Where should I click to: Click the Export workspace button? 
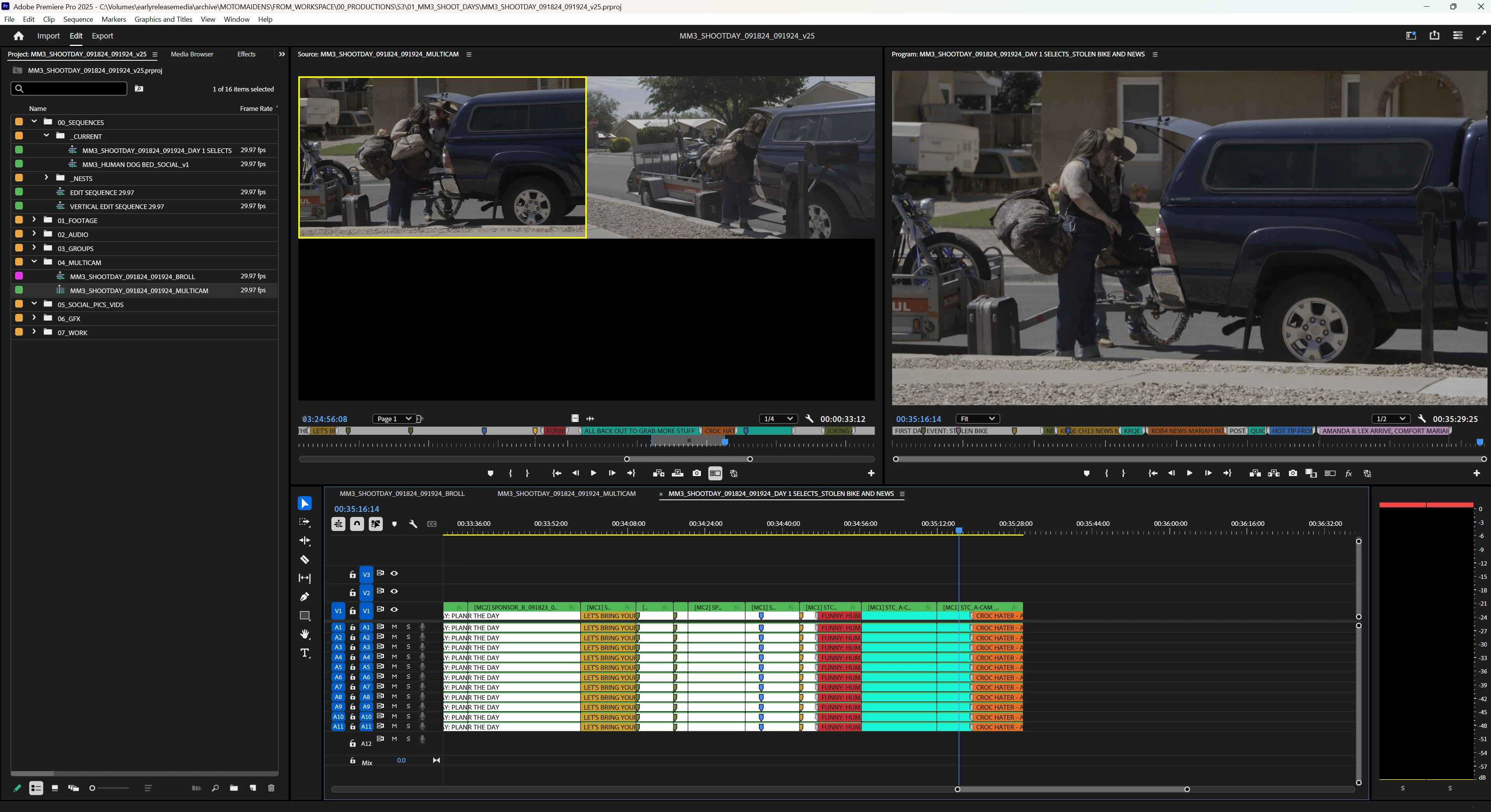click(102, 36)
